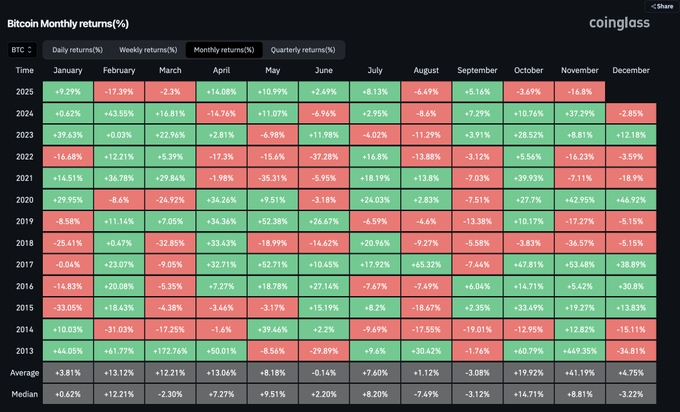
Task: Click the Average row label
Action: pos(24,372)
